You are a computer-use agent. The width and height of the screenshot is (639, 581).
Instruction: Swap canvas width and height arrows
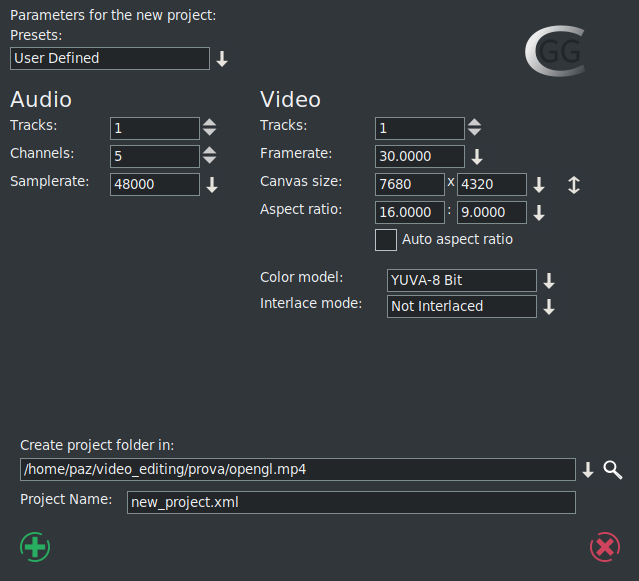pyautogui.click(x=573, y=185)
